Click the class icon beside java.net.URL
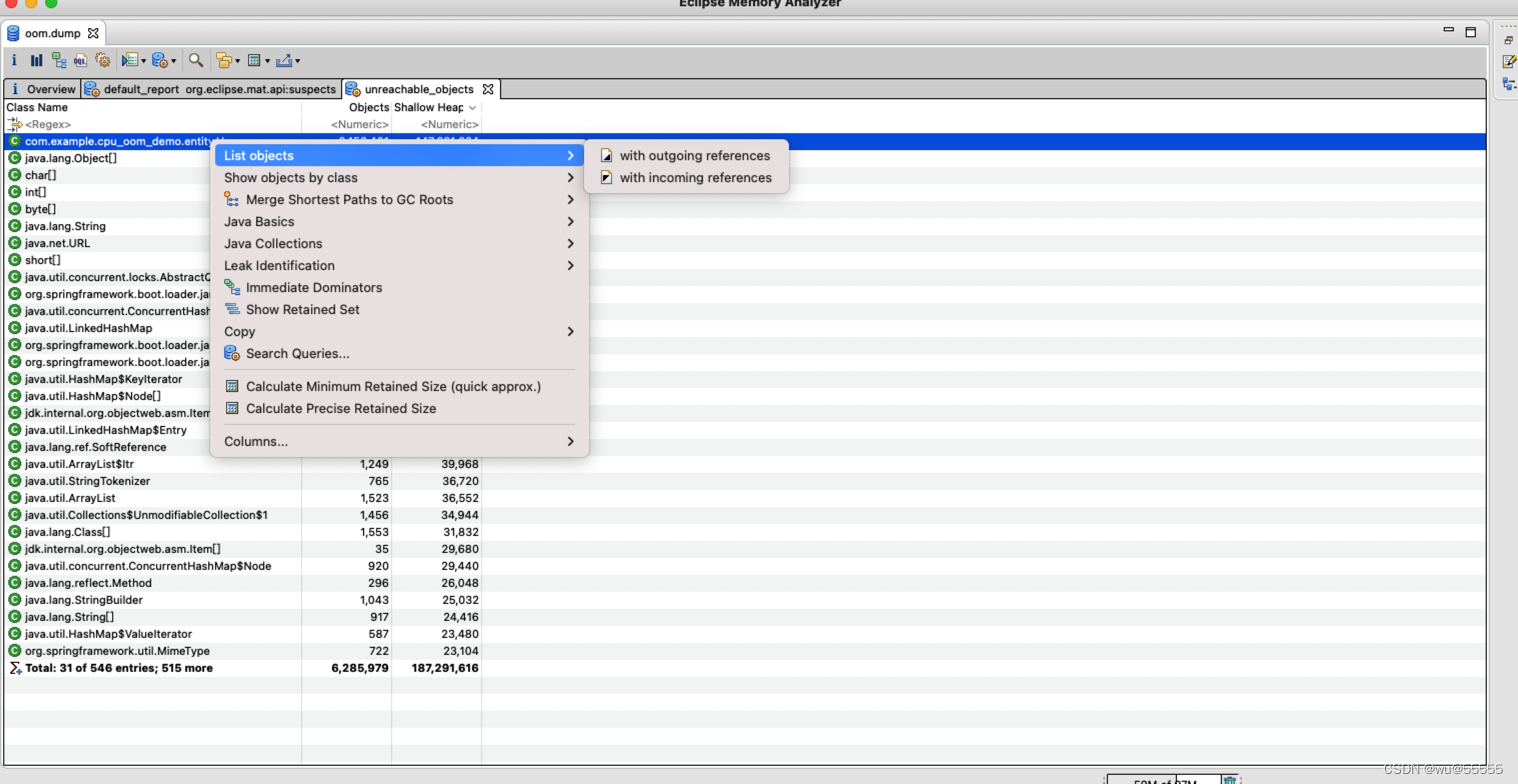1518x784 pixels. click(x=15, y=243)
